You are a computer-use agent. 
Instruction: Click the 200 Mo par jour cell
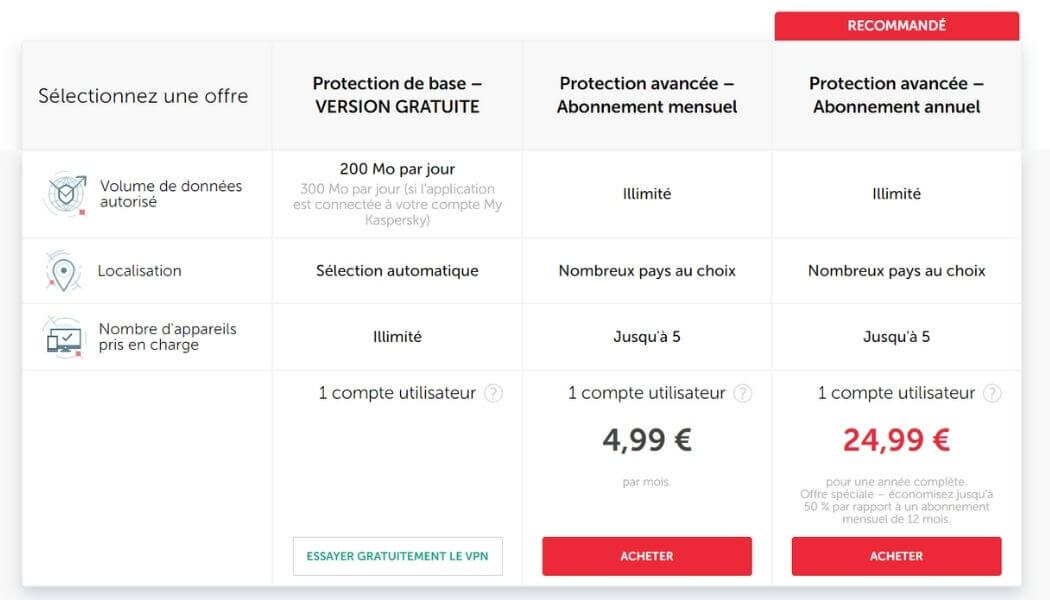coord(396,168)
